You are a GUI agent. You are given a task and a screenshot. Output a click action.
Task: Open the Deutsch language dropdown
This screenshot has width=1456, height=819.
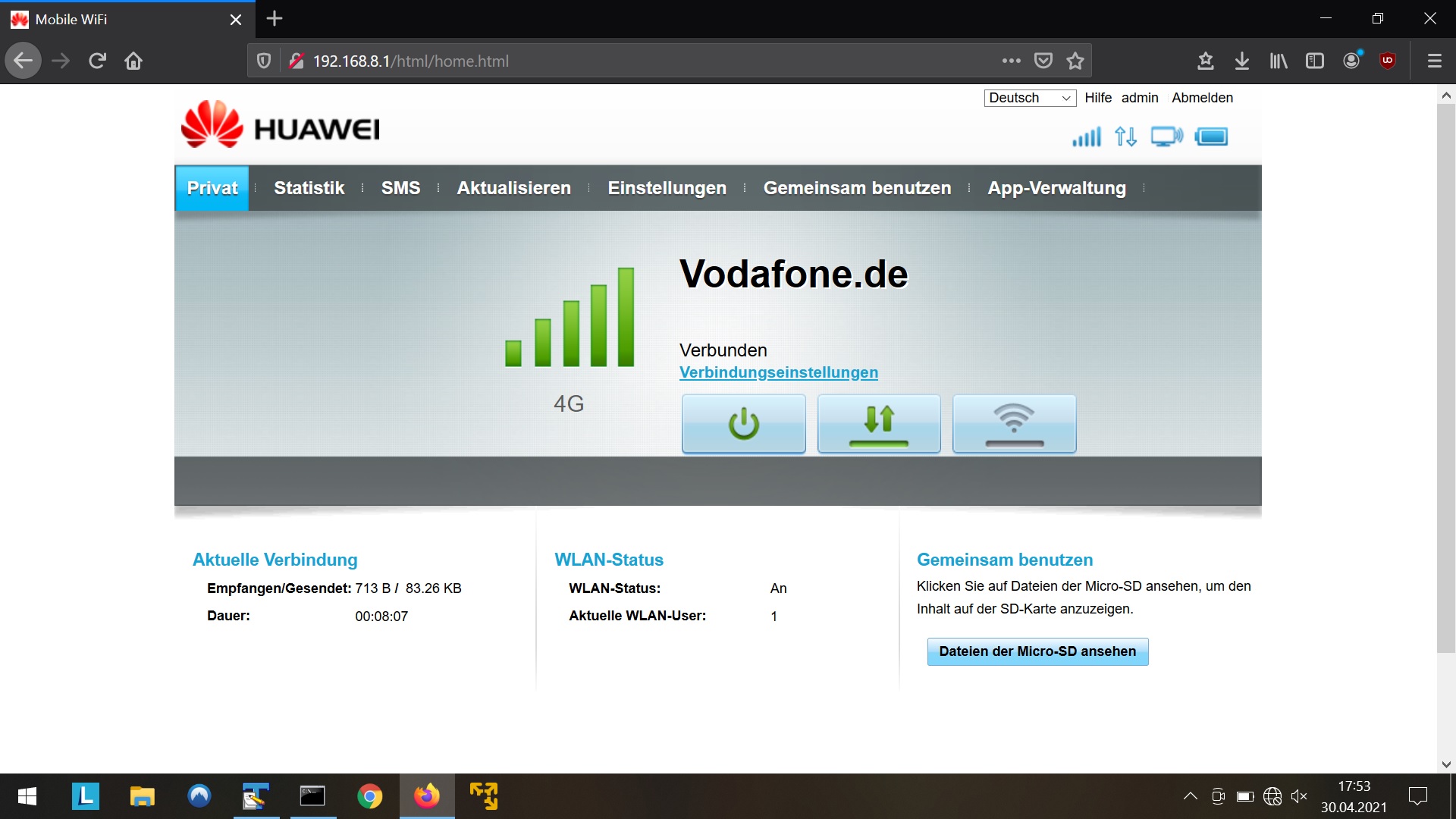(x=1030, y=98)
